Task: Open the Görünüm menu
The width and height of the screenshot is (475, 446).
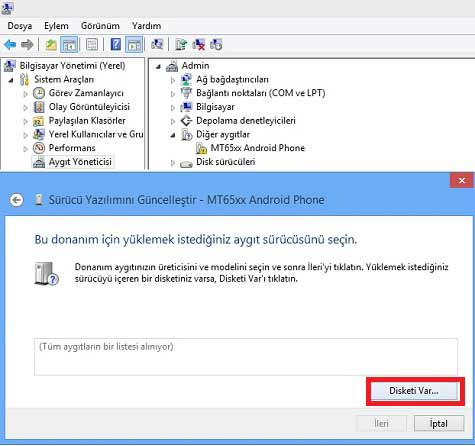Action: (100, 26)
